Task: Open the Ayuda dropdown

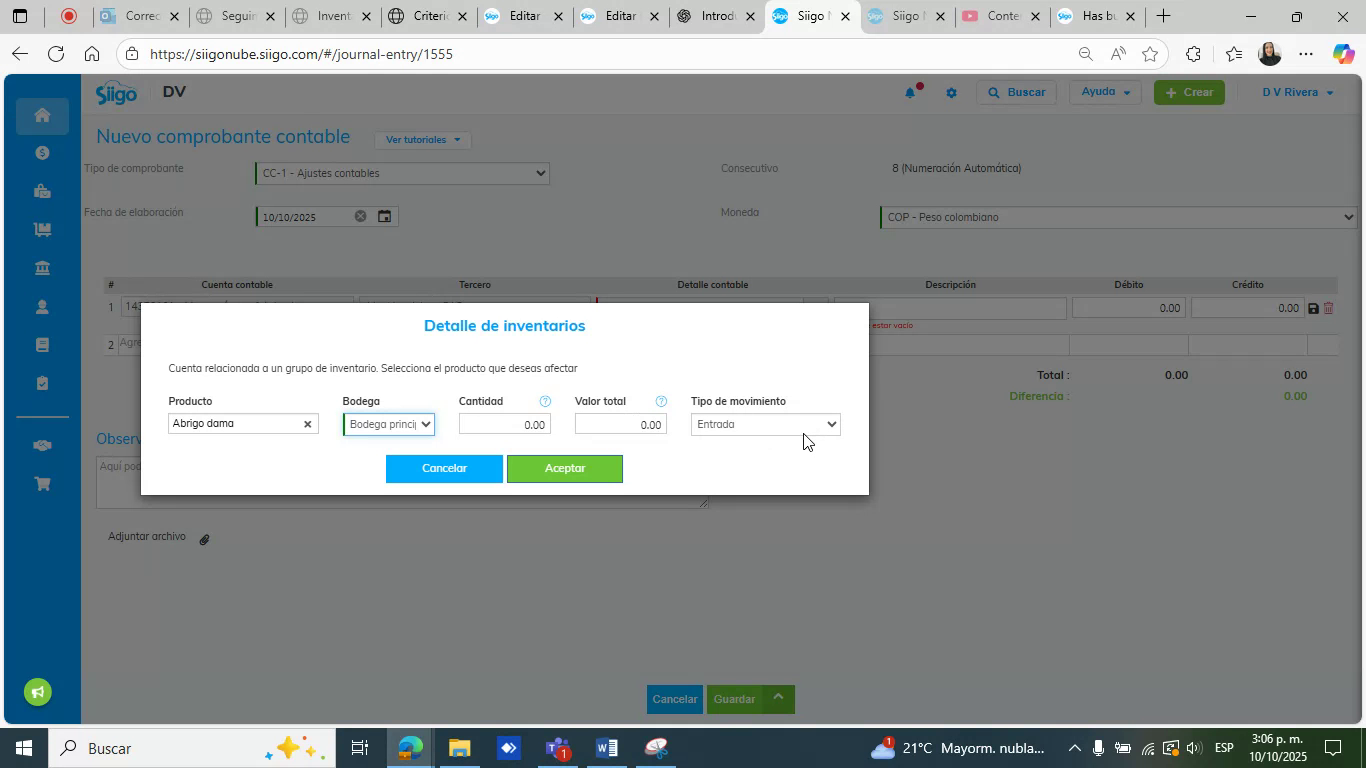Action: click(1106, 92)
